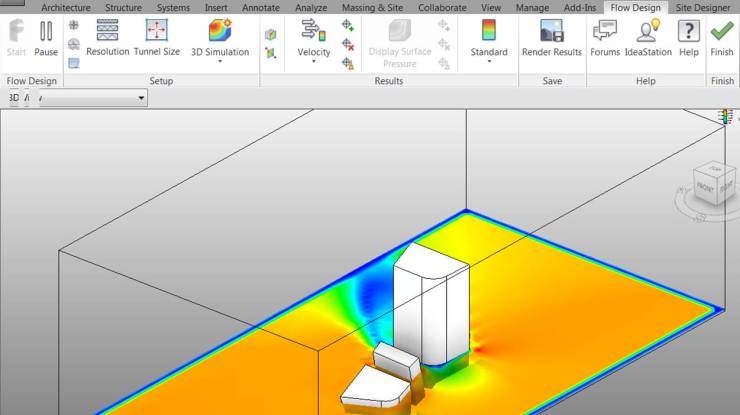740x415 pixels.
Task: Open the Resolution setting
Action: click(107, 38)
